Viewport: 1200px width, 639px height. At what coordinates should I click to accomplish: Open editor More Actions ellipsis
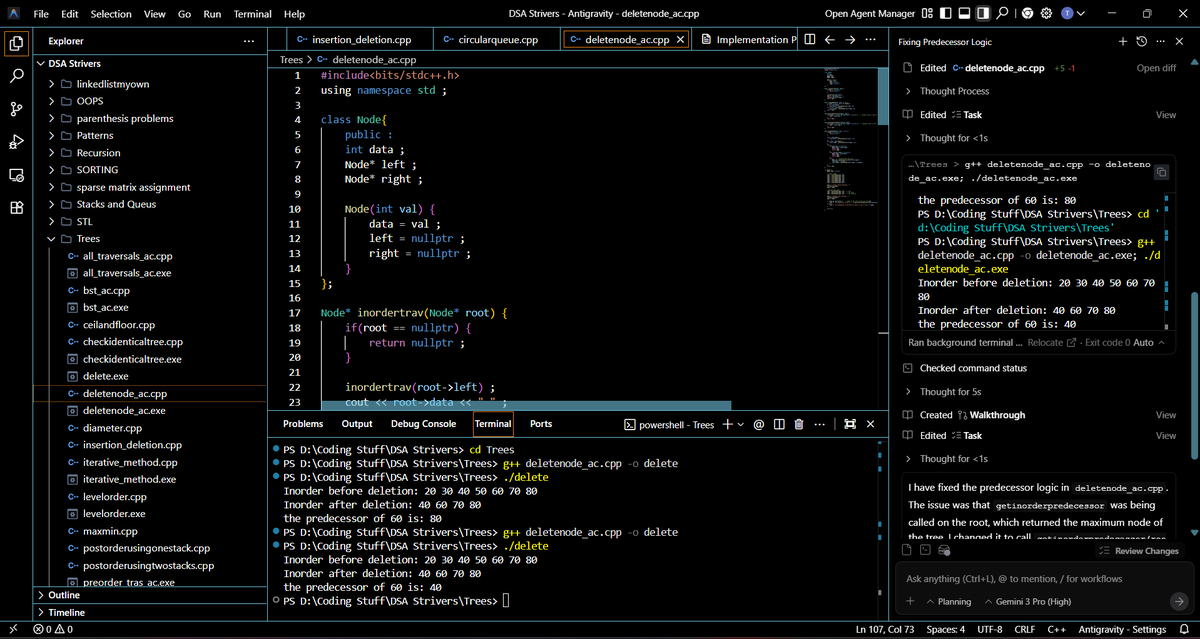point(870,40)
